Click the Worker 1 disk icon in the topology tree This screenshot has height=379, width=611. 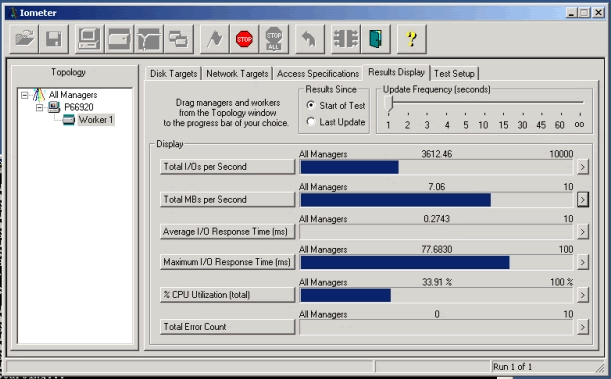pyautogui.click(x=69, y=120)
